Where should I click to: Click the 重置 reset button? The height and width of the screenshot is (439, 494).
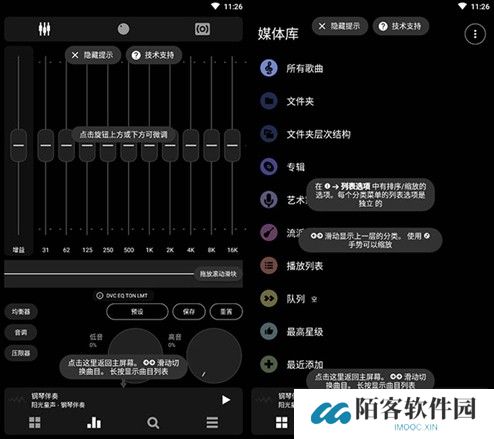(226, 312)
